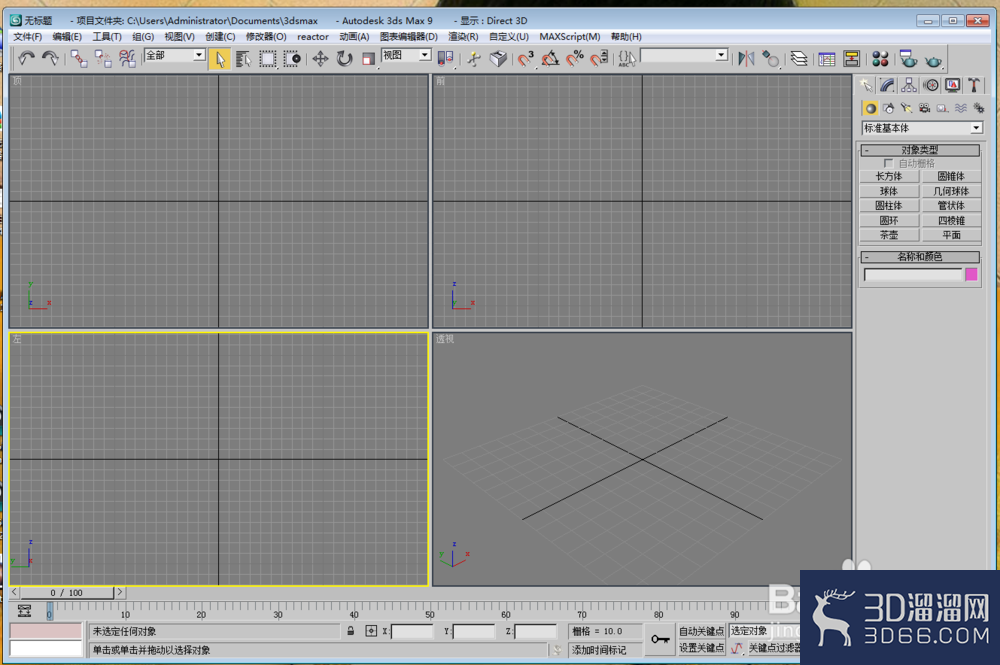
Task: Toggle the 3D Snaps magnet icon
Action: [x=526, y=59]
